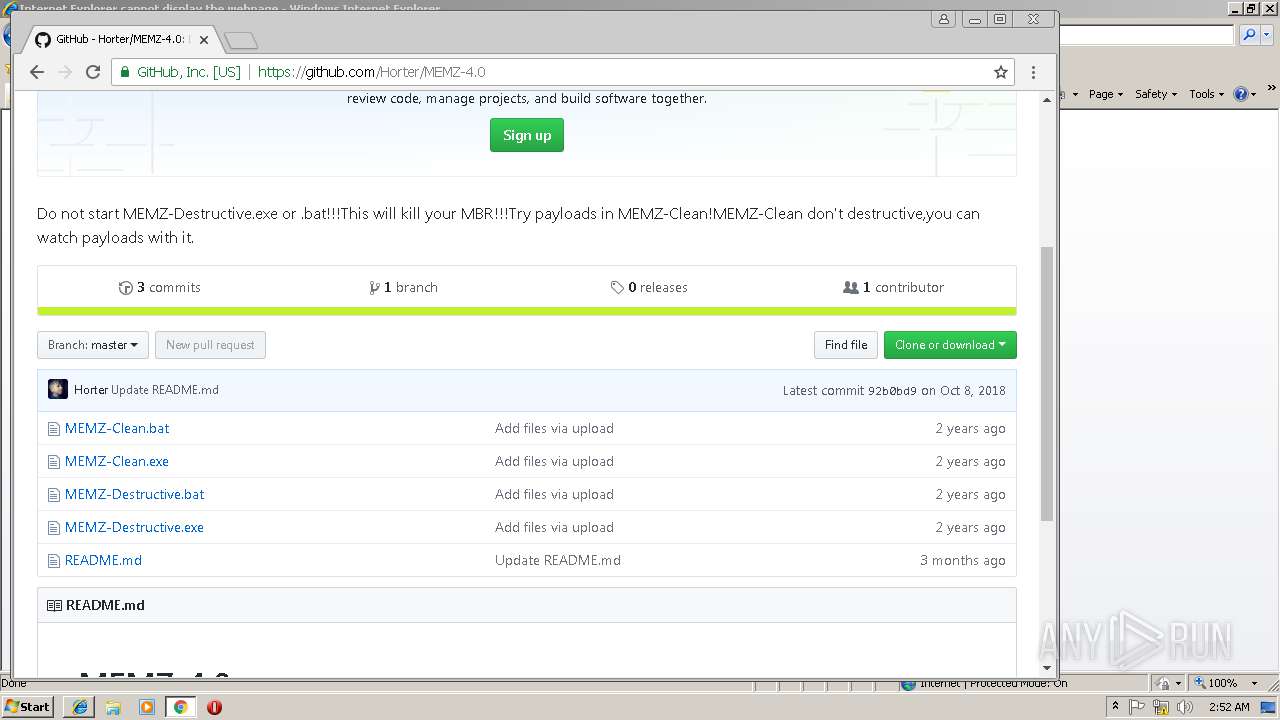The width and height of the screenshot is (1280, 720).
Task: Open Chrome three-dot menu
Action: point(1033,72)
